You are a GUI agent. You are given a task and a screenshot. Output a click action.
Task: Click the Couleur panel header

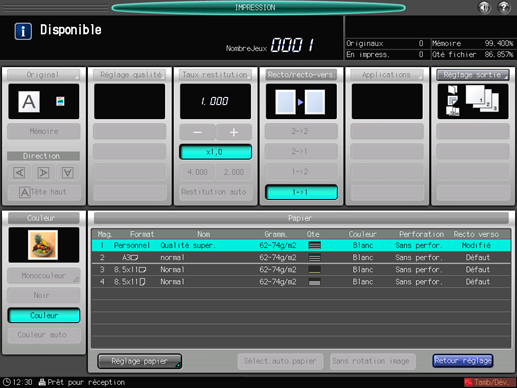(x=44, y=218)
